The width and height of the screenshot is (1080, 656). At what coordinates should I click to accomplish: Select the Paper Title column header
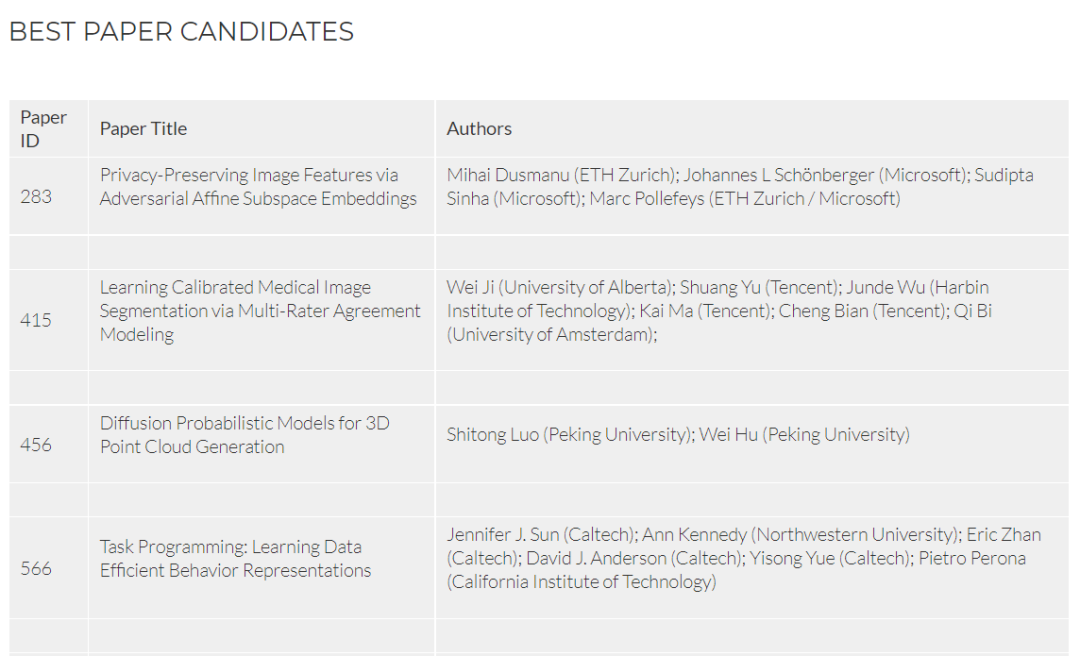tap(143, 129)
